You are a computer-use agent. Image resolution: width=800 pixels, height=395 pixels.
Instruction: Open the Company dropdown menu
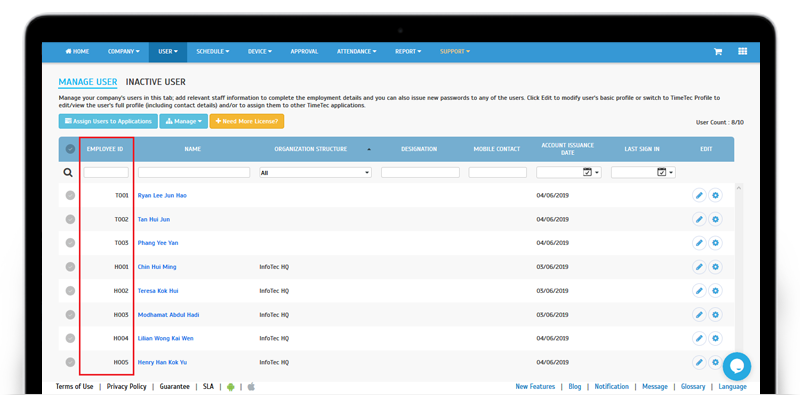pyautogui.click(x=123, y=52)
